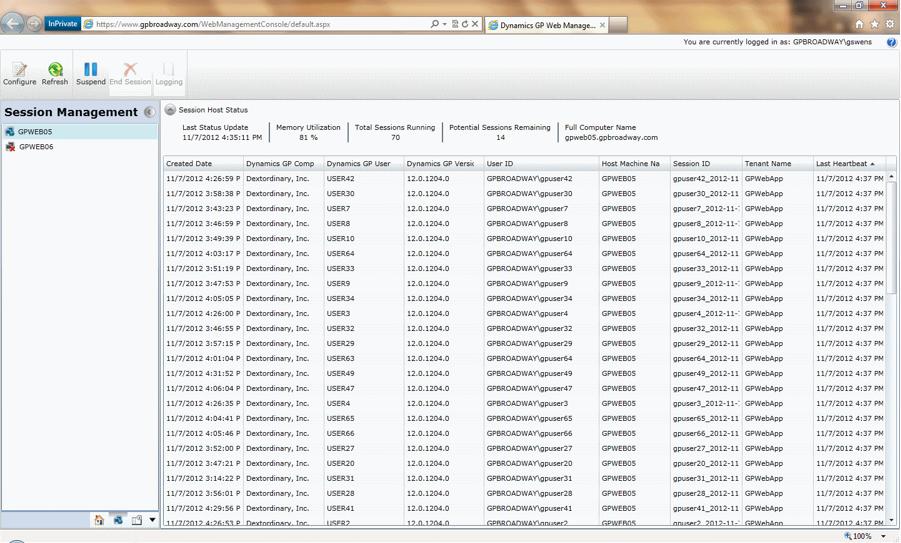Sort by Last Heartbeat column header
The width and height of the screenshot is (901, 543).
point(850,164)
